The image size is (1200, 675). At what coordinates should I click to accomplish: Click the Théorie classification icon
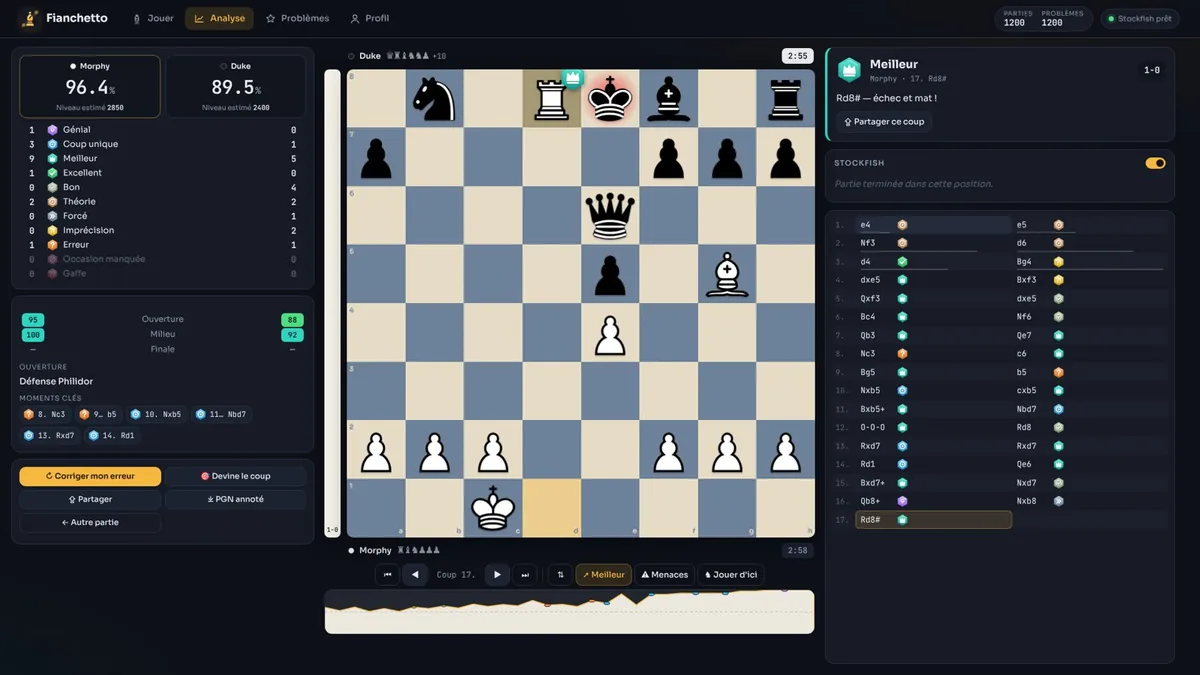tap(52, 202)
